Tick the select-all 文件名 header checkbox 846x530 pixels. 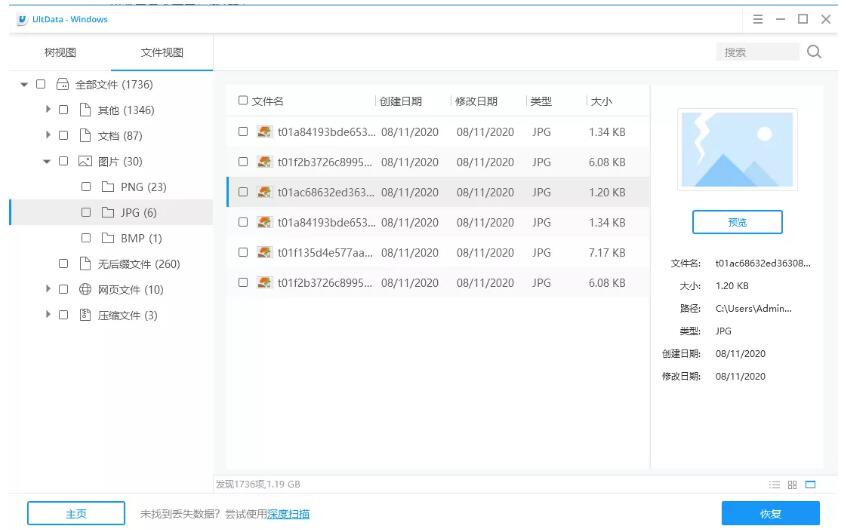tap(243, 101)
